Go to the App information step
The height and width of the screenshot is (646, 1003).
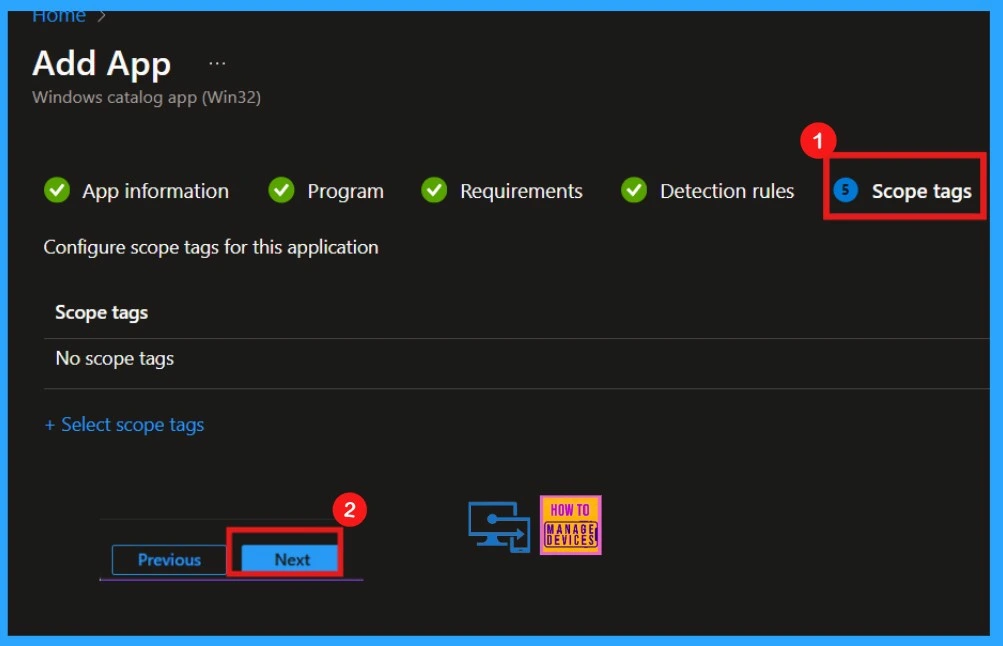155,191
